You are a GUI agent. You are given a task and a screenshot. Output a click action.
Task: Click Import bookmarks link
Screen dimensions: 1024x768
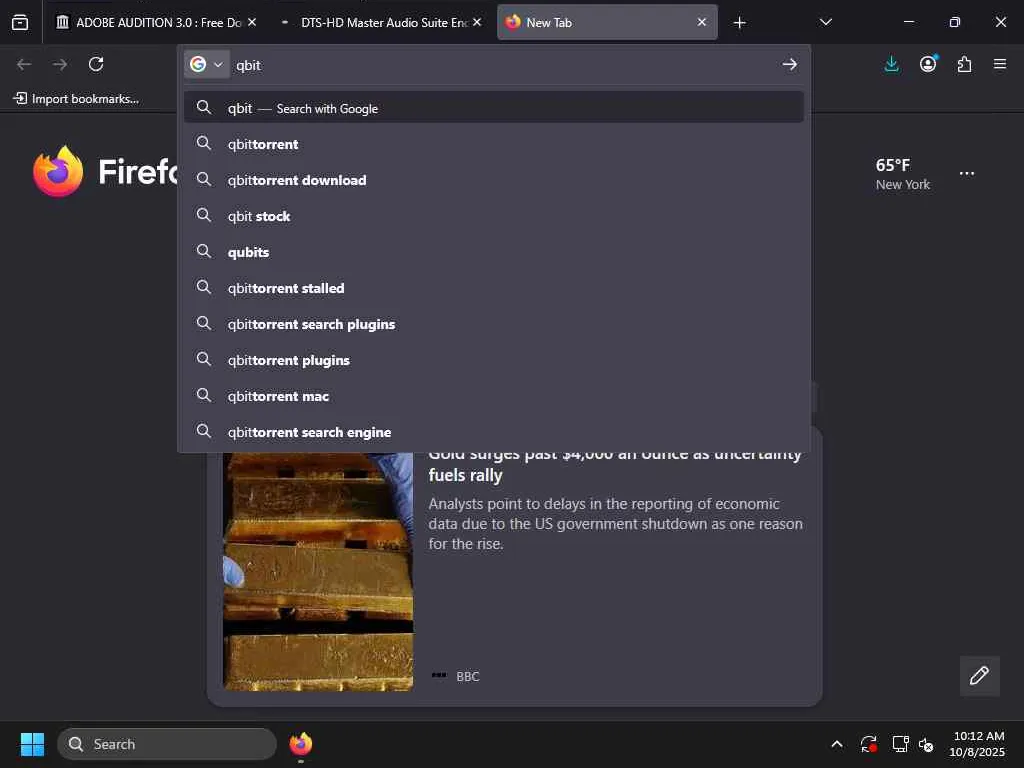click(76, 99)
